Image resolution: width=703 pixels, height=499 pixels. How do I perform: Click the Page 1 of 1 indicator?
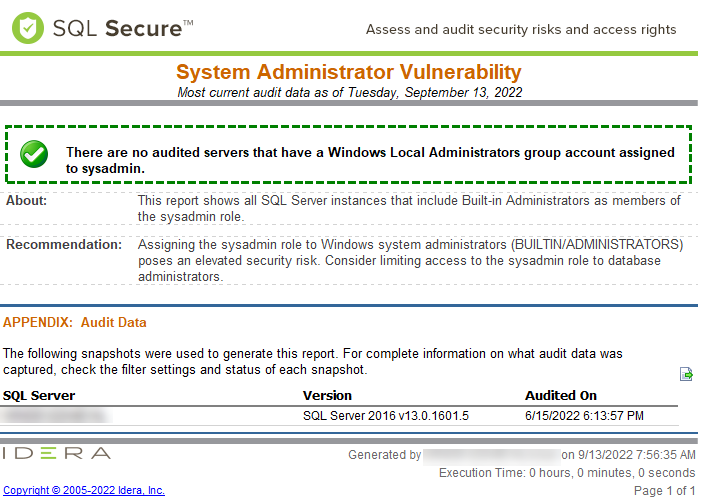665,490
